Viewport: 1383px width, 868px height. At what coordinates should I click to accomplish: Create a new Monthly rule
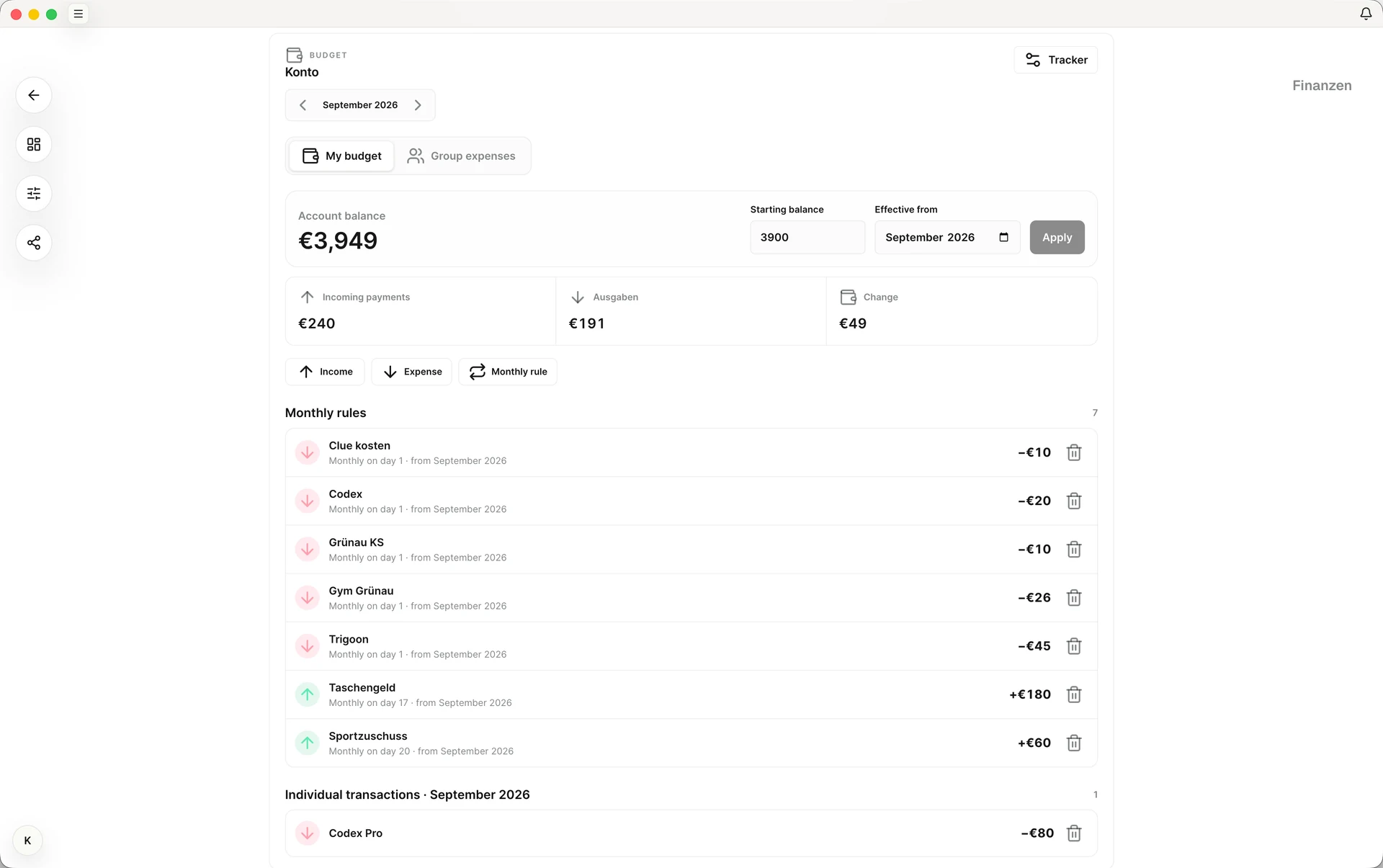[508, 372]
